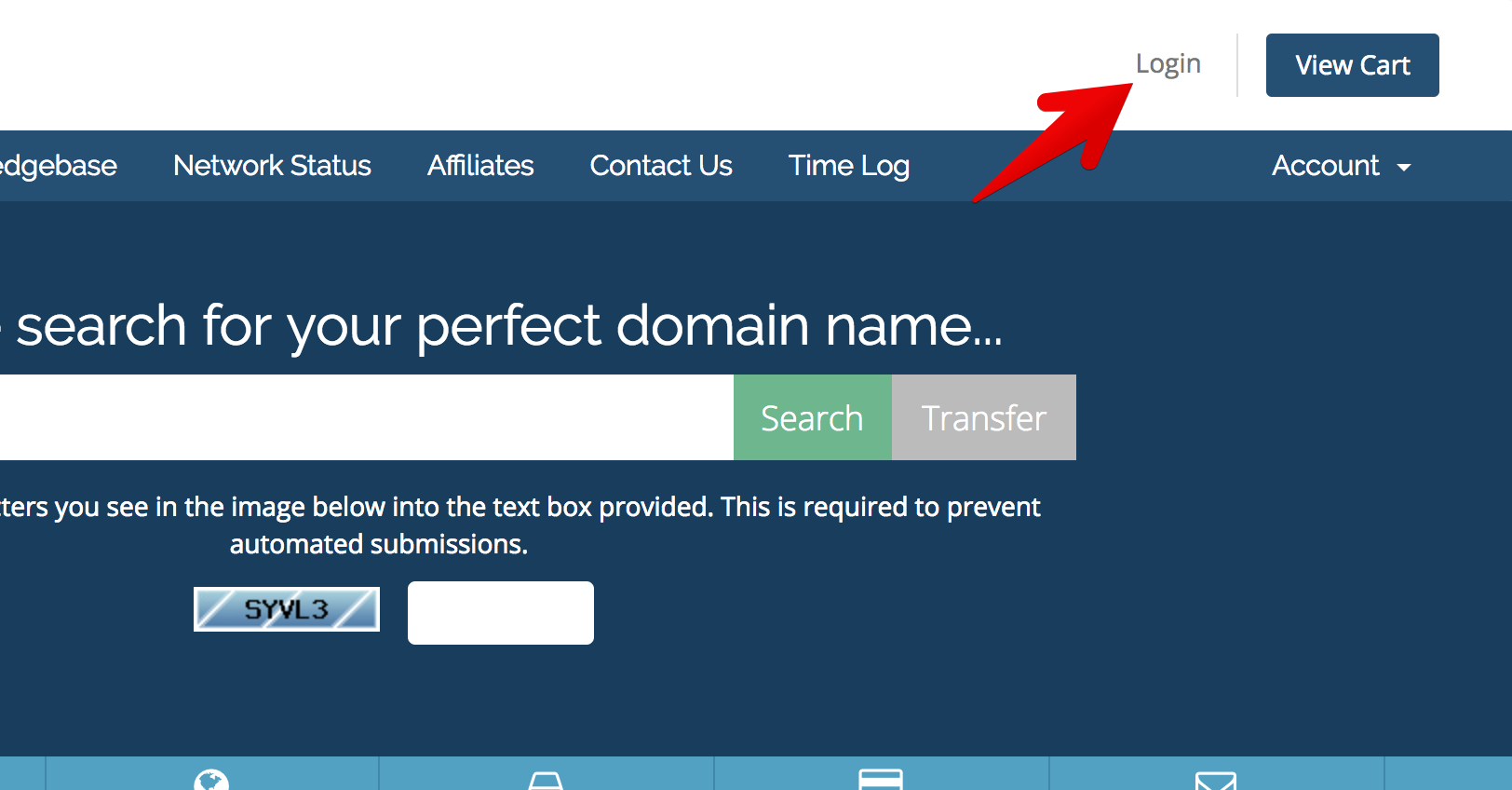
Task: Open the Time Log menu item
Action: click(x=849, y=166)
